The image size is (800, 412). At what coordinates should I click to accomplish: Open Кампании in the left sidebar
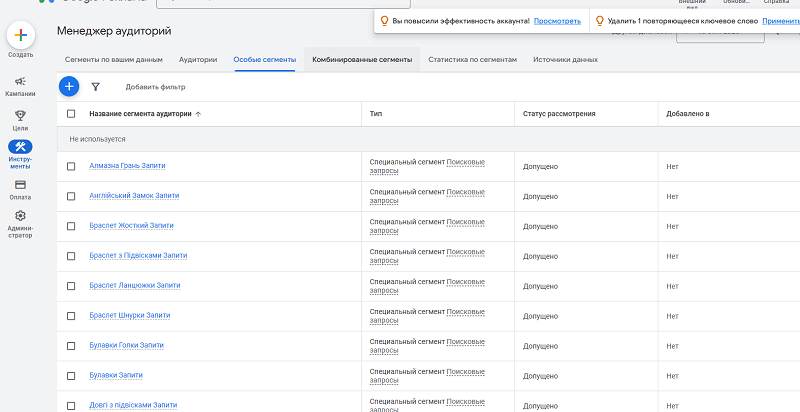[x=20, y=87]
